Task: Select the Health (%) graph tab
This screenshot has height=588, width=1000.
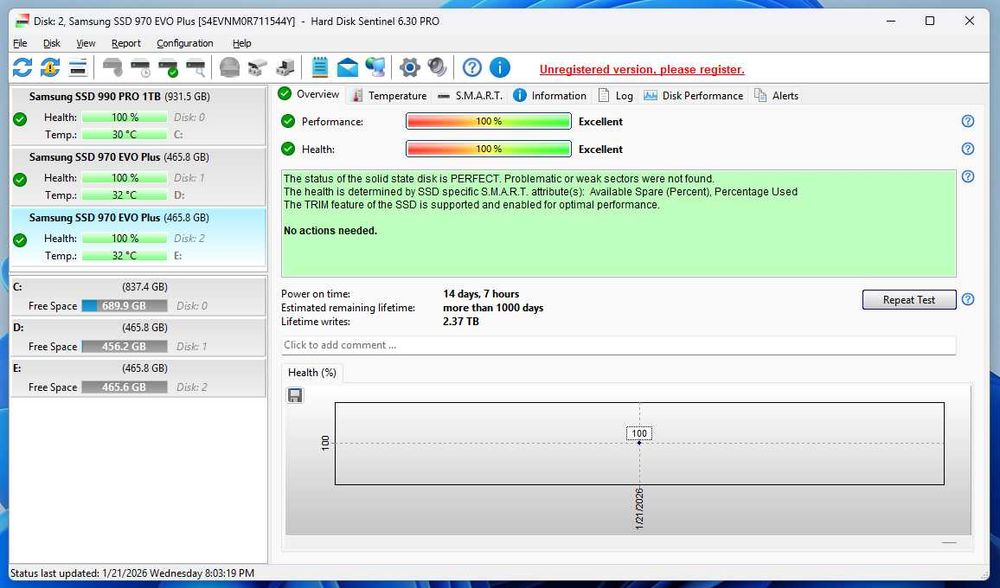Action: point(312,372)
